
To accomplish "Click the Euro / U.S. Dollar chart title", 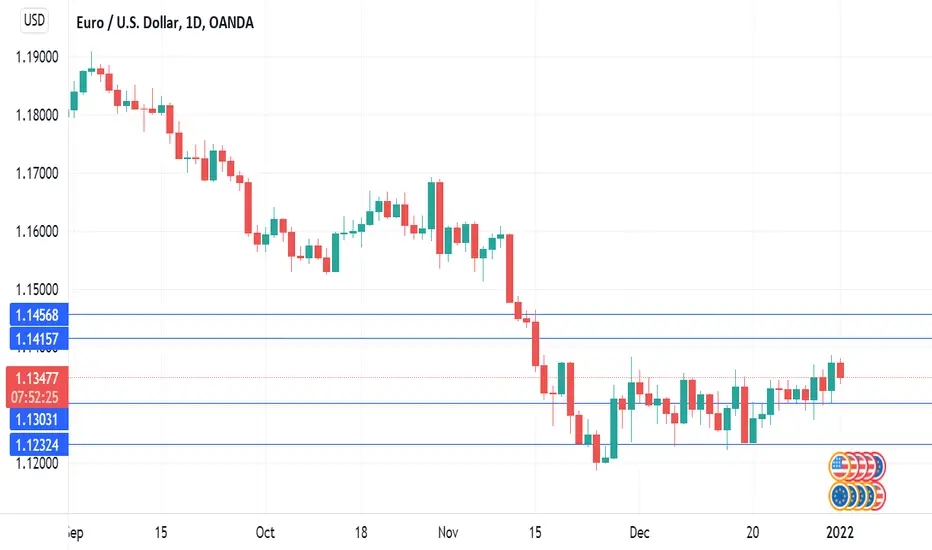I will click(165, 23).
